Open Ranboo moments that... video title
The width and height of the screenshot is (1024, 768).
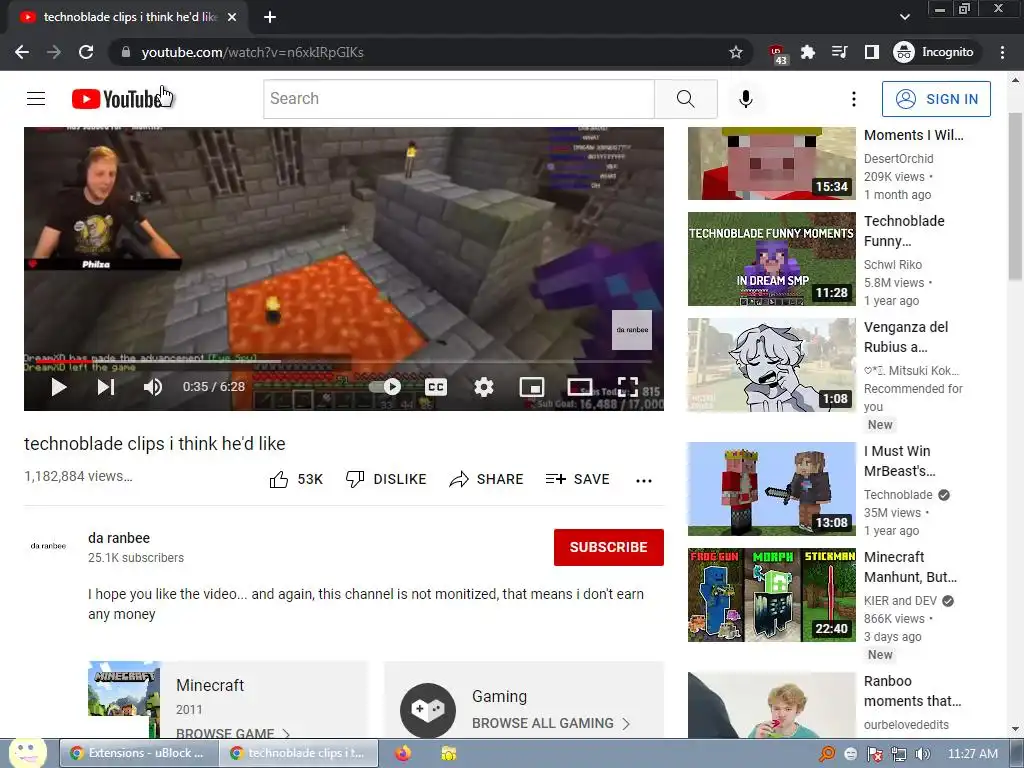(912, 691)
